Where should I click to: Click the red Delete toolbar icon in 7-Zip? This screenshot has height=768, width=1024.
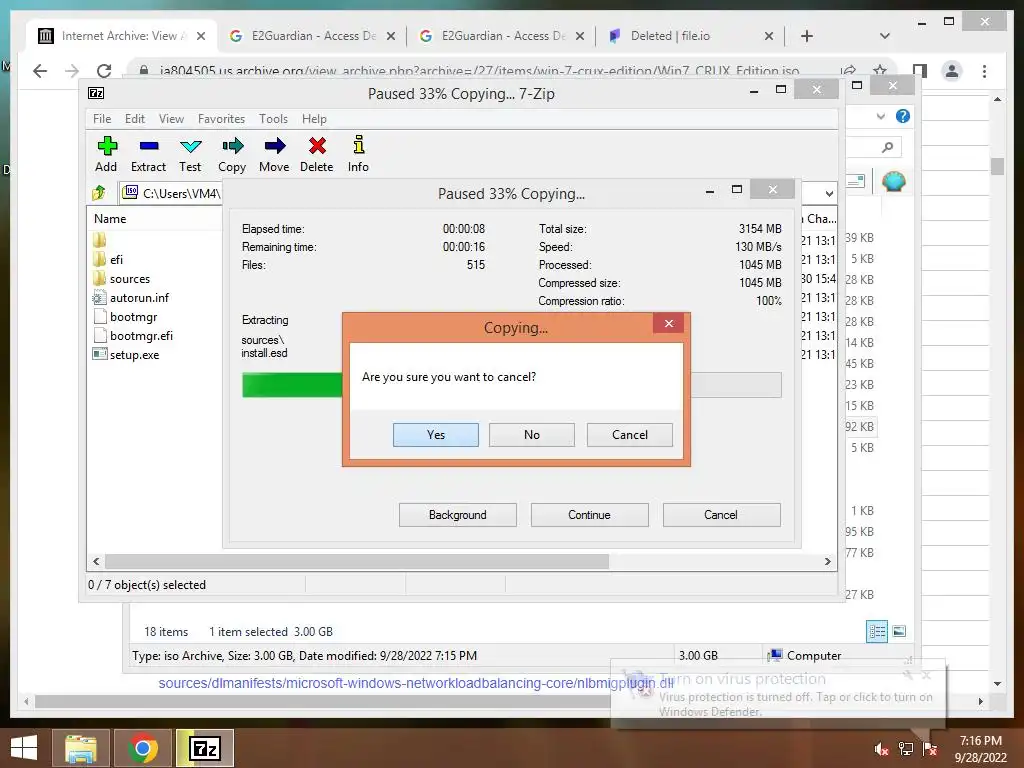[317, 146]
